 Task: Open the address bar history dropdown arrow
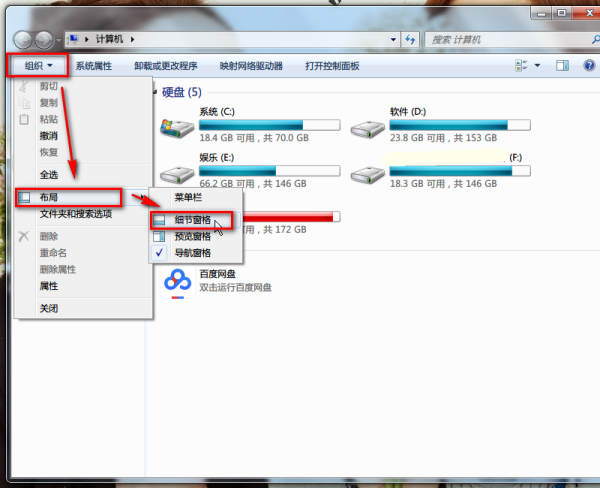point(393,39)
